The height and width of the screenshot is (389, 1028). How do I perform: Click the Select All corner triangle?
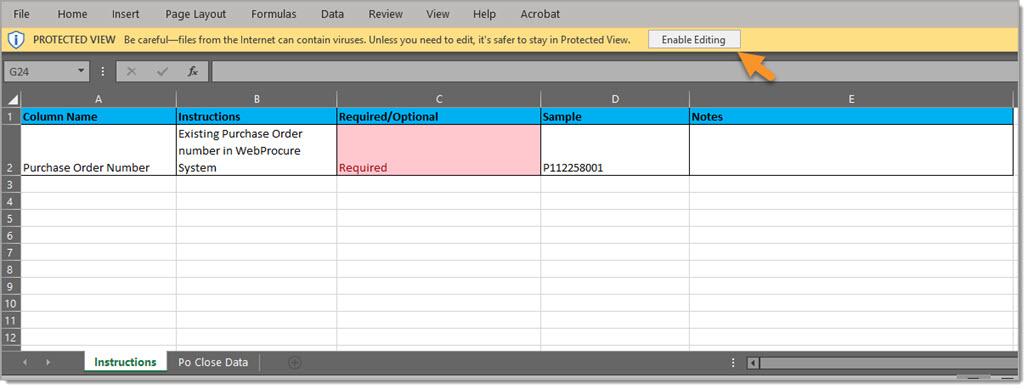[12, 100]
